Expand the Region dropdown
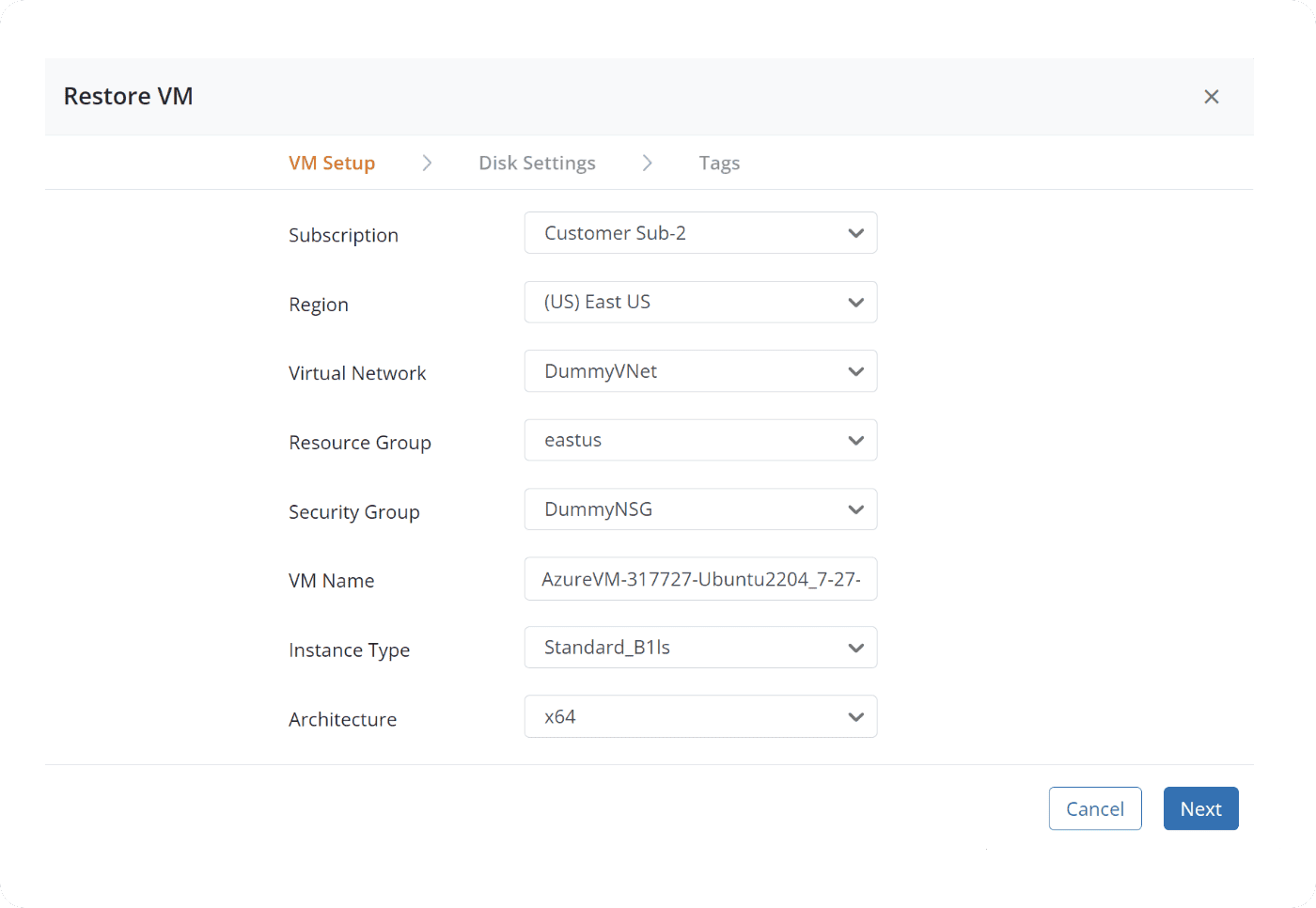 pyautogui.click(x=700, y=303)
